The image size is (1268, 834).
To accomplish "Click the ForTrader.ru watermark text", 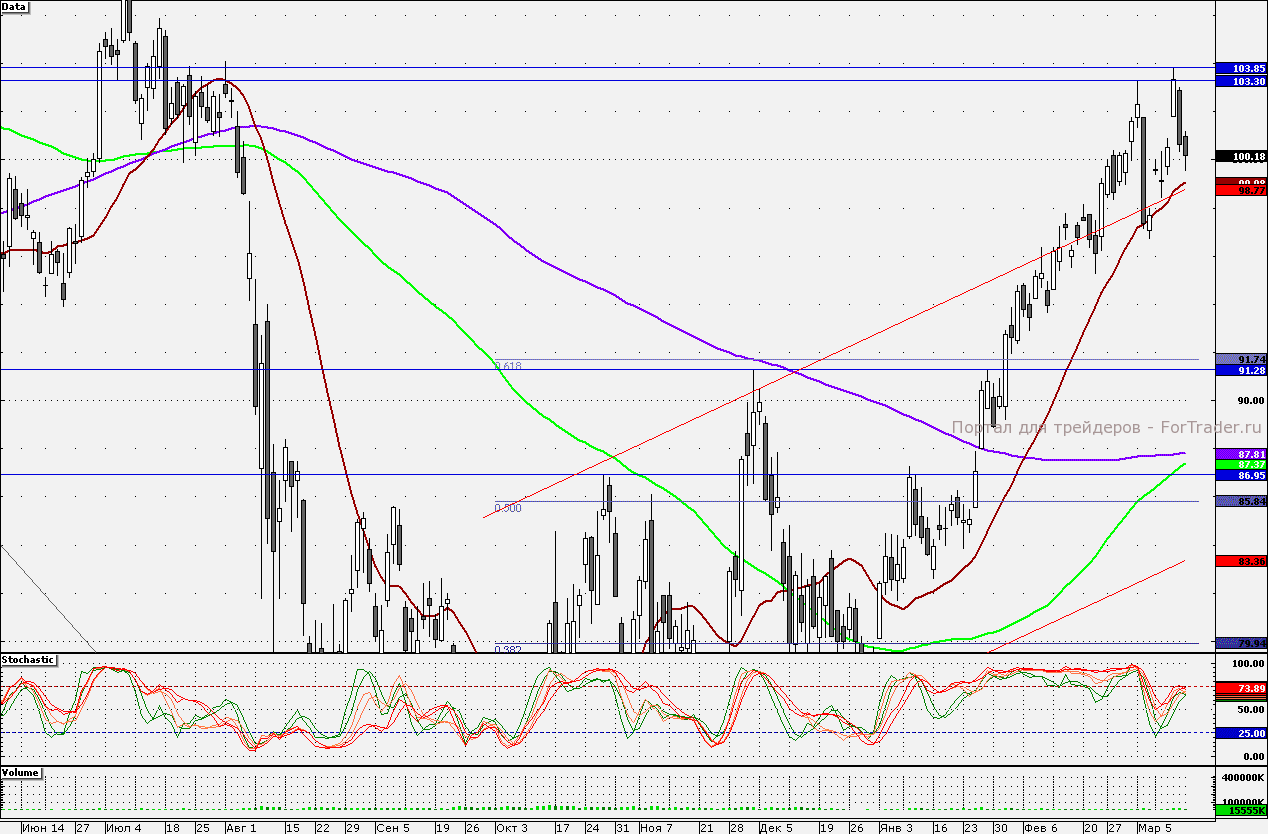I will [x=1100, y=427].
